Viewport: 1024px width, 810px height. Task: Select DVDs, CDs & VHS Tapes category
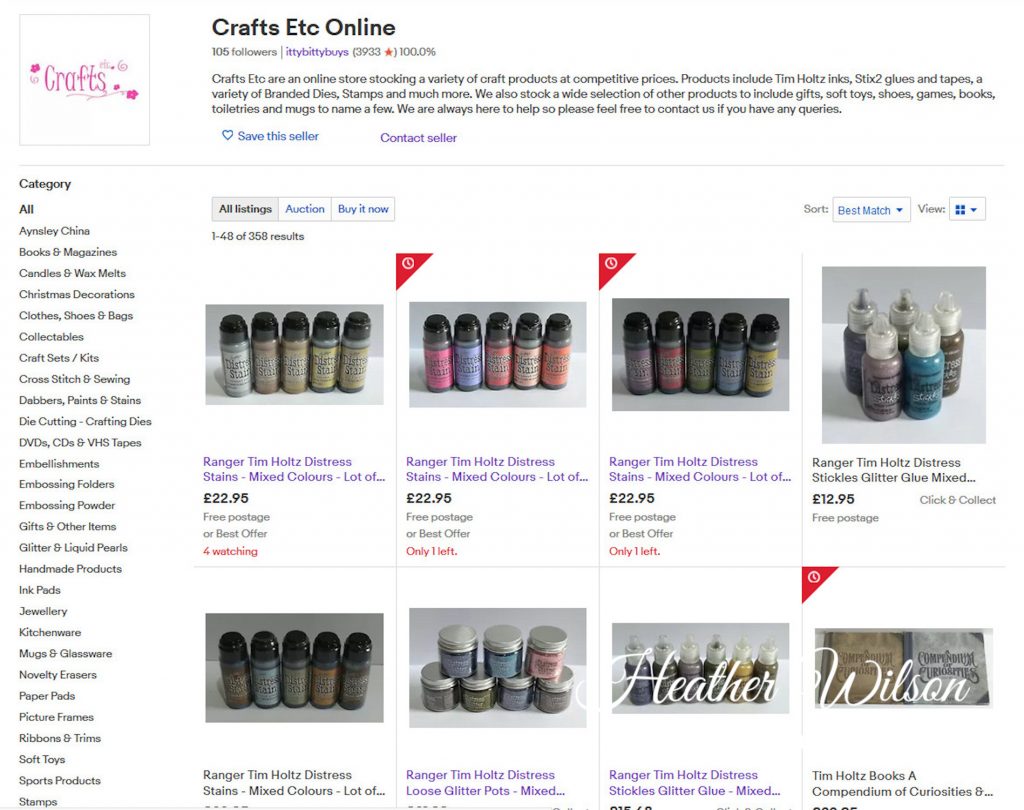[80, 442]
